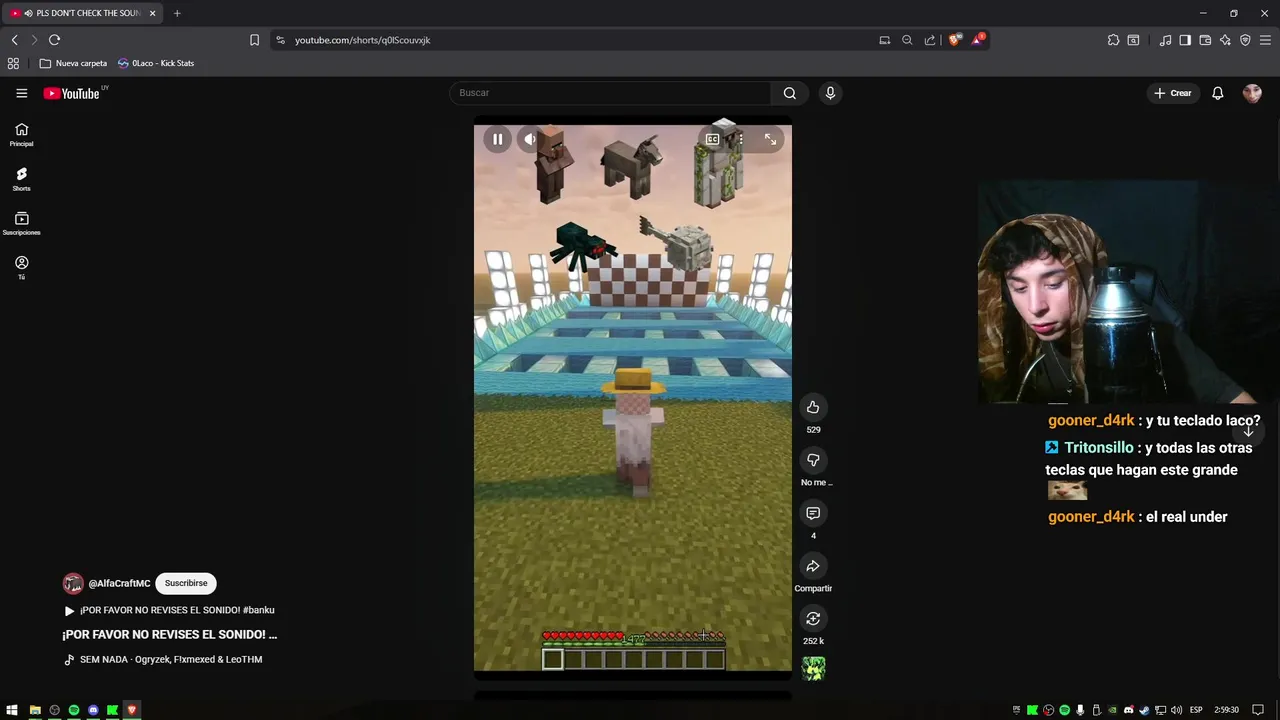Click the Crear create button
This screenshot has width=1280, height=720.
(1173, 93)
